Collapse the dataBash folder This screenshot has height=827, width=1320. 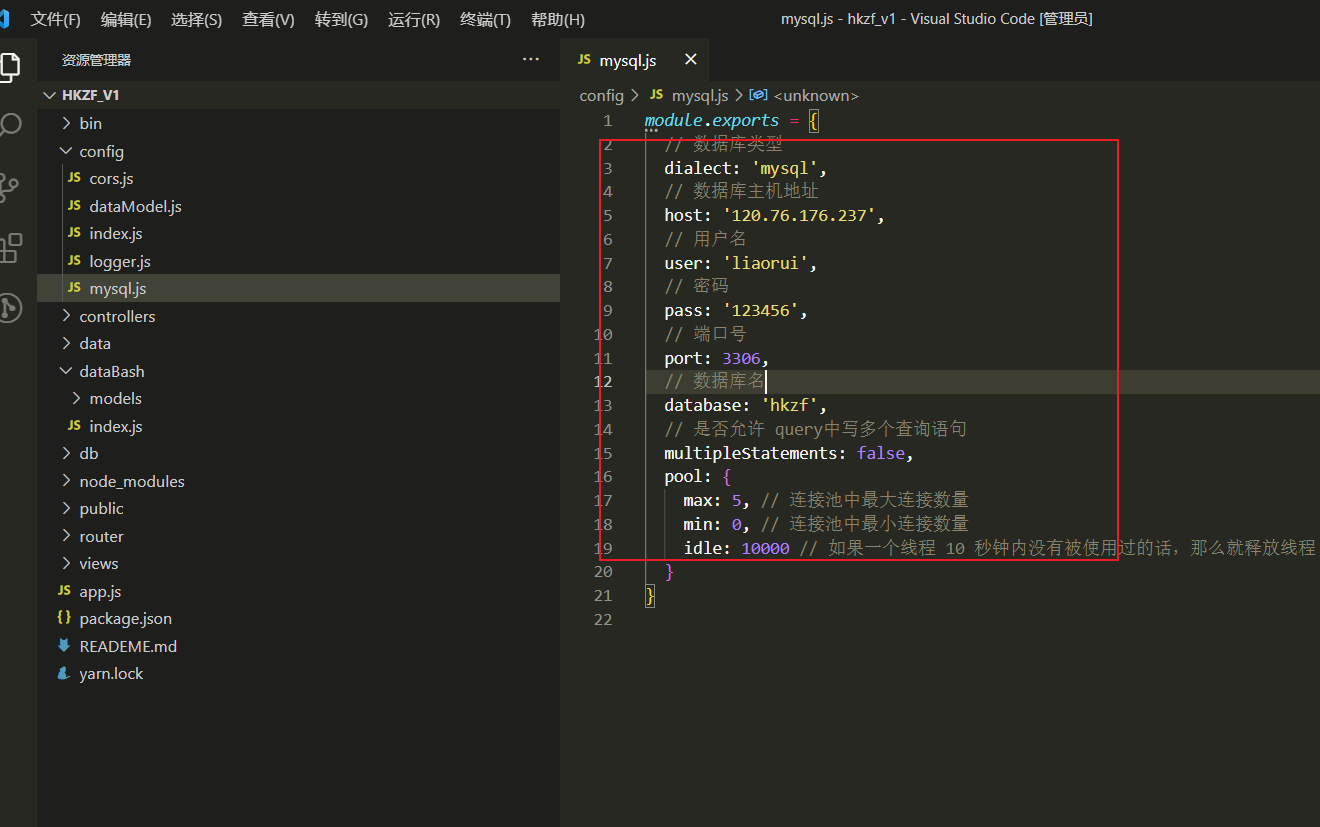[x=66, y=371]
